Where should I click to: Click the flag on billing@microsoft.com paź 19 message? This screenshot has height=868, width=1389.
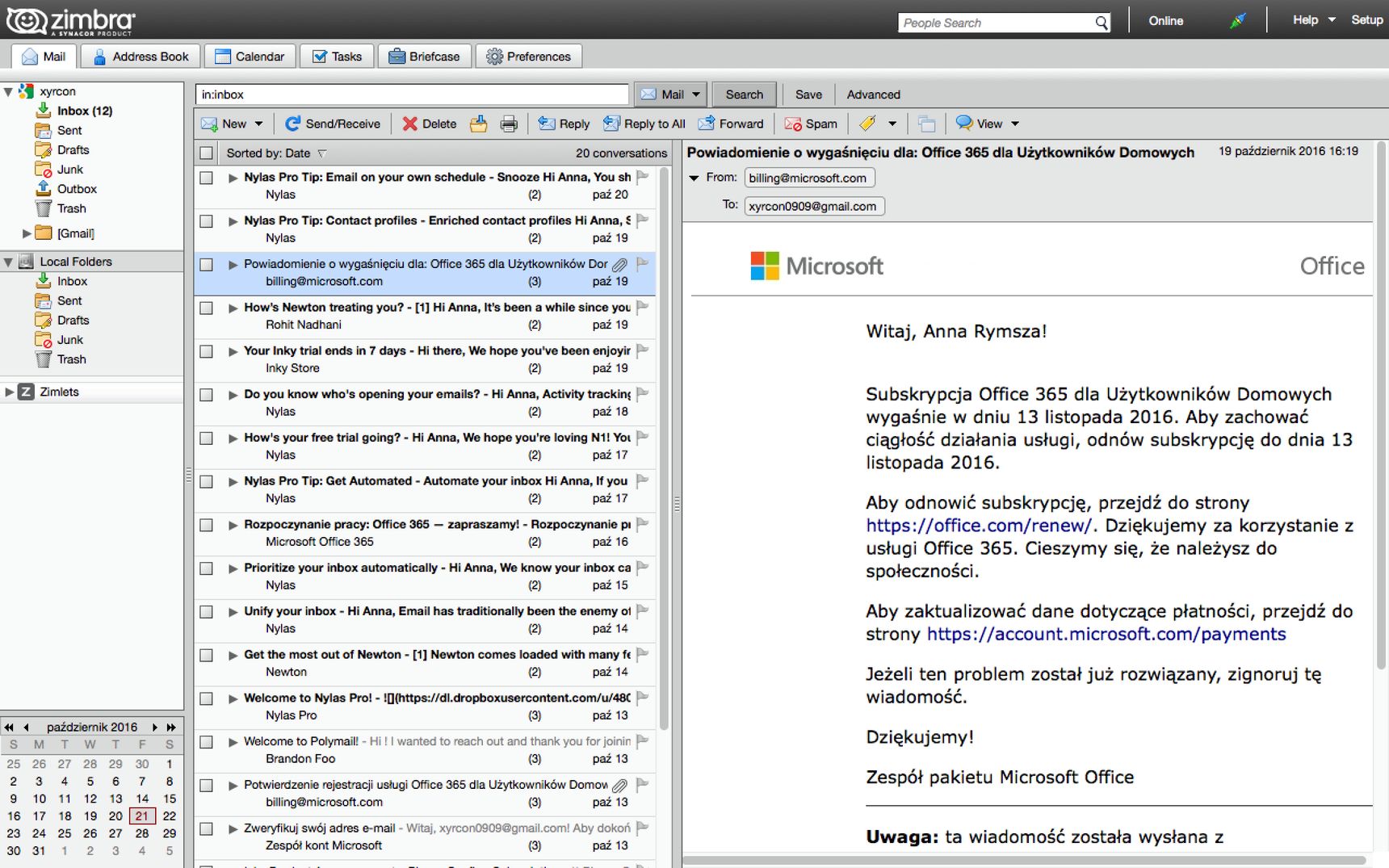643,263
